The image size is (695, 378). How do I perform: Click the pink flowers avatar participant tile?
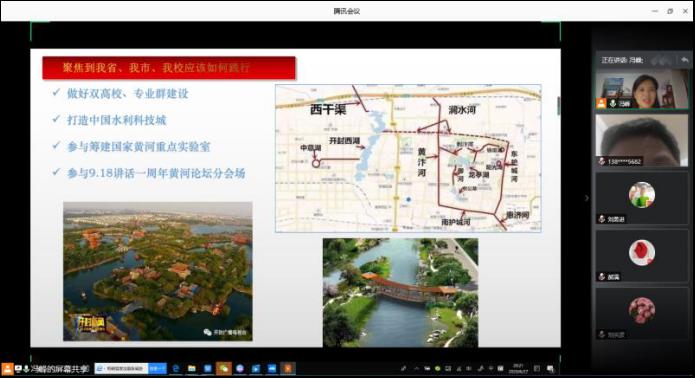coord(642,313)
